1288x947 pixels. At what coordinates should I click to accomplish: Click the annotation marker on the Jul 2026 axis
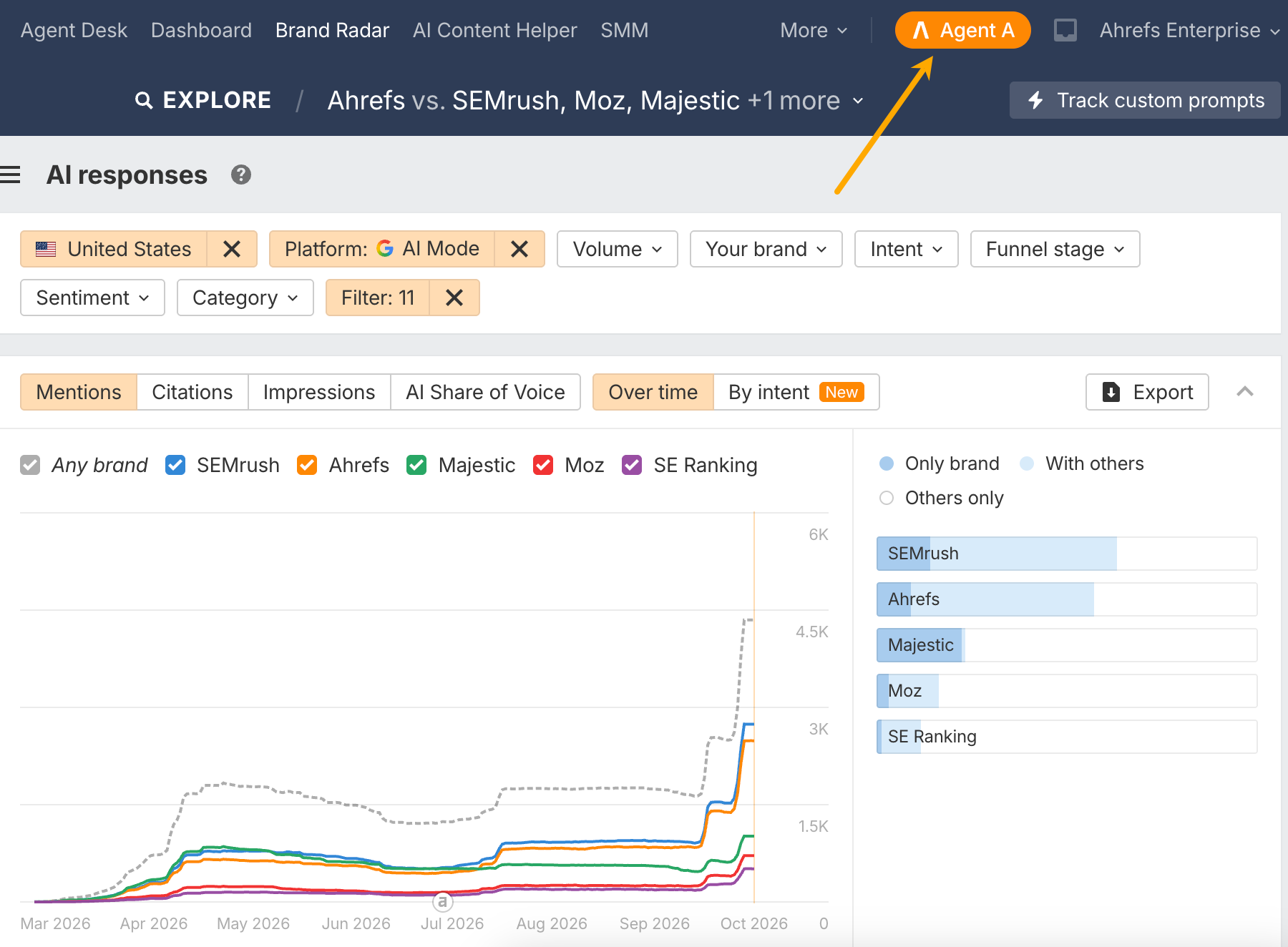coord(443,902)
